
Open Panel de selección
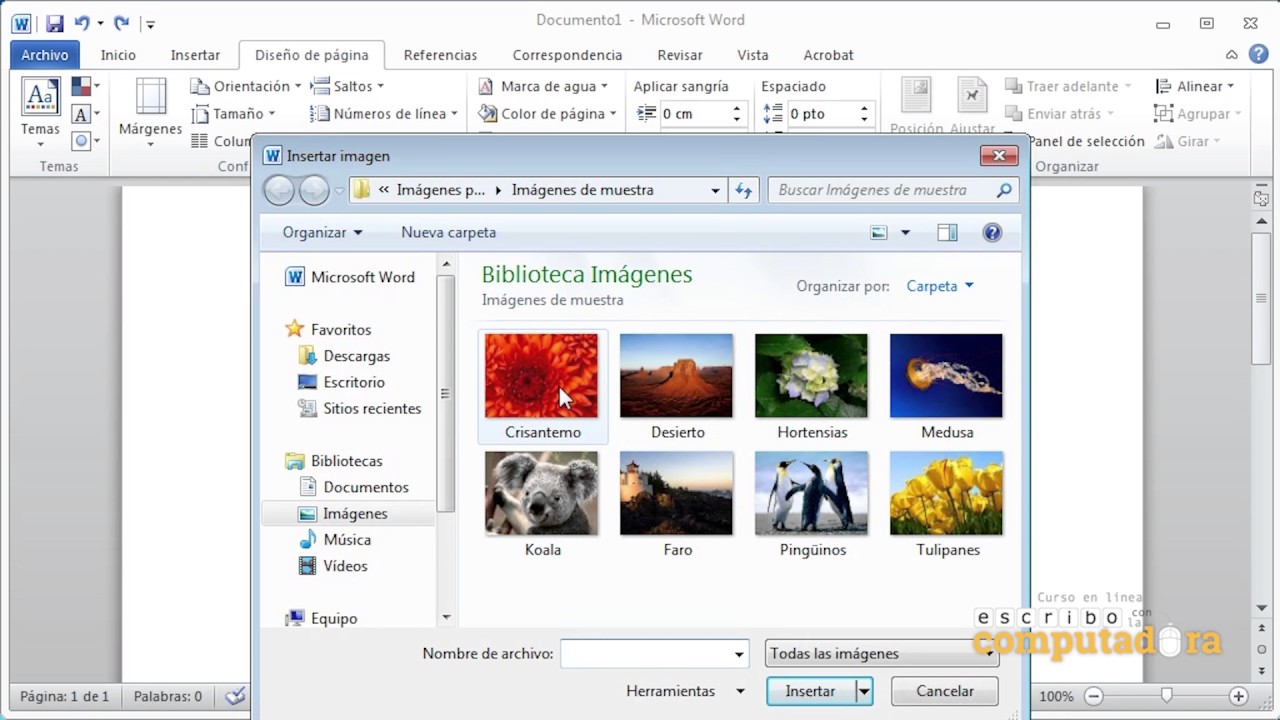(x=1087, y=141)
